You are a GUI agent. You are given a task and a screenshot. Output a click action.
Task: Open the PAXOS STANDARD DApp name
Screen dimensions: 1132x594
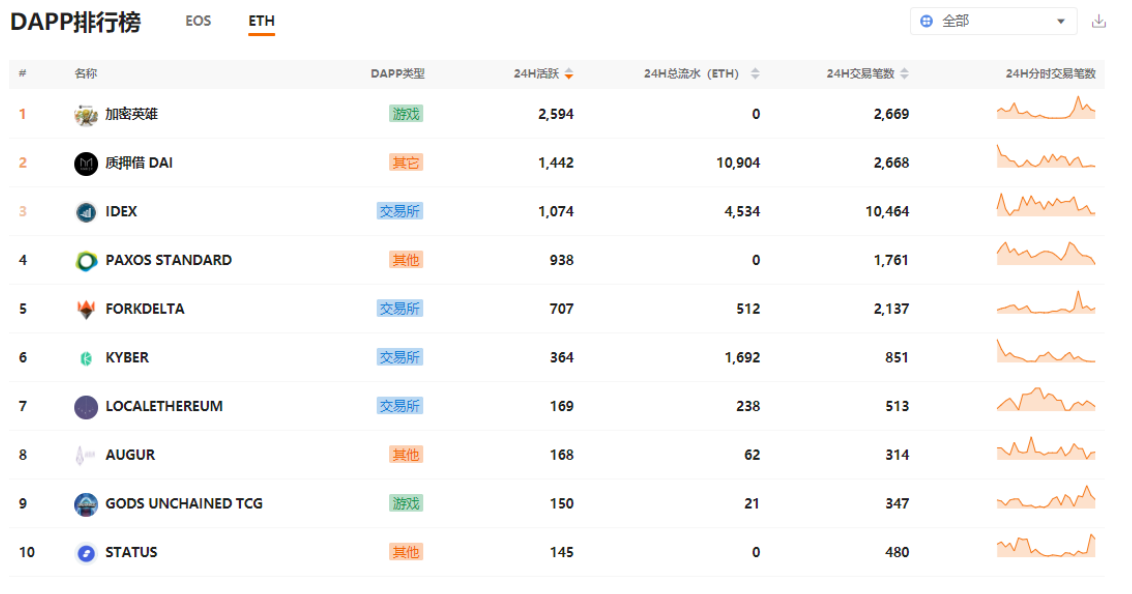click(x=169, y=260)
